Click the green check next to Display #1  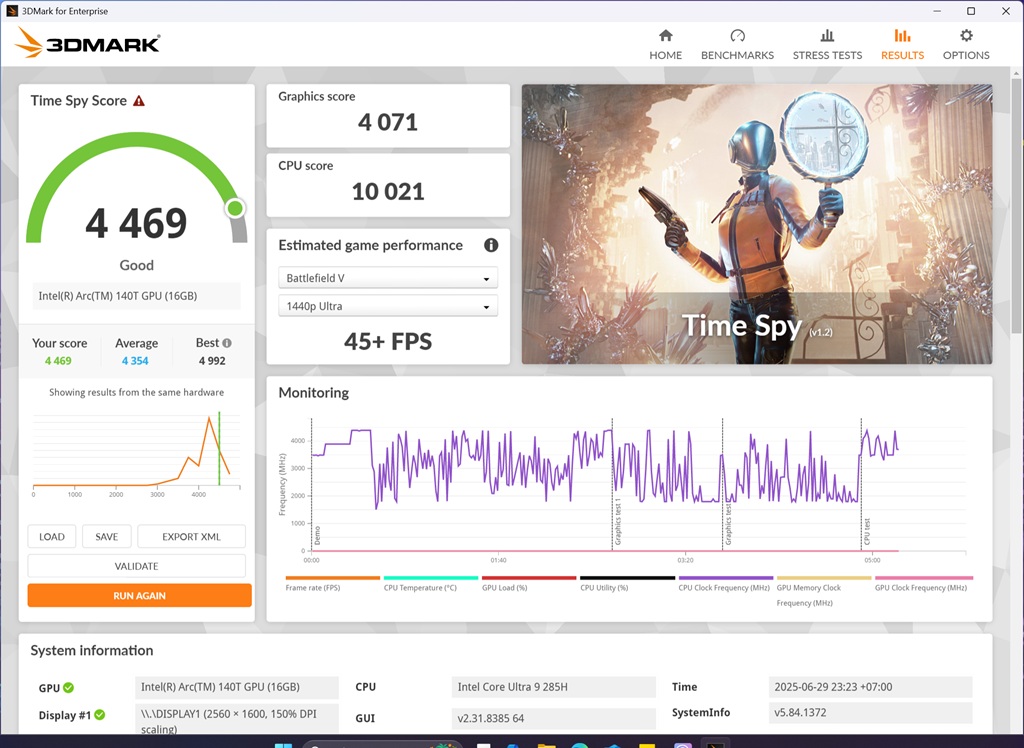point(99,715)
